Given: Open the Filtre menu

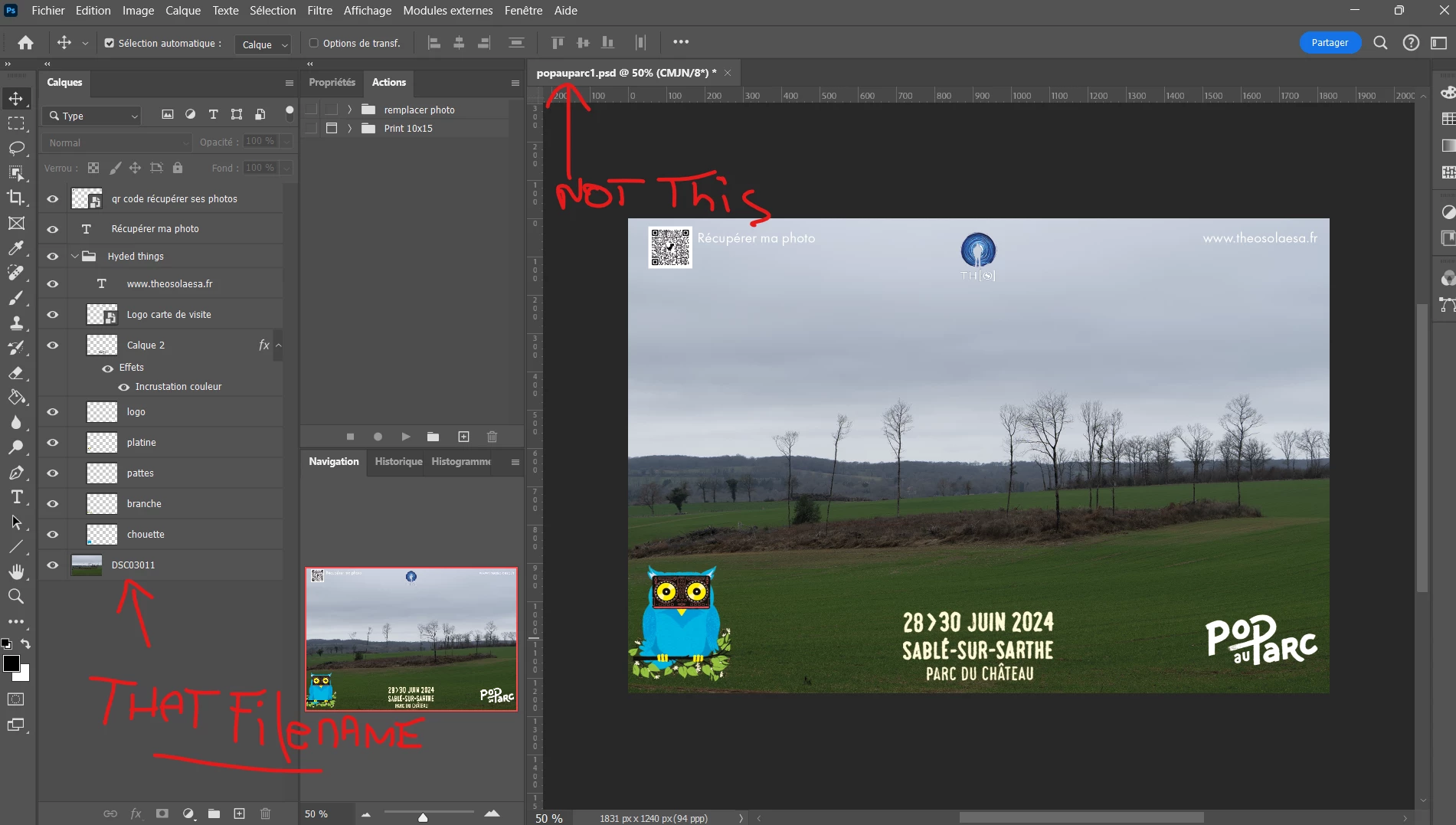Looking at the screenshot, I should [320, 11].
